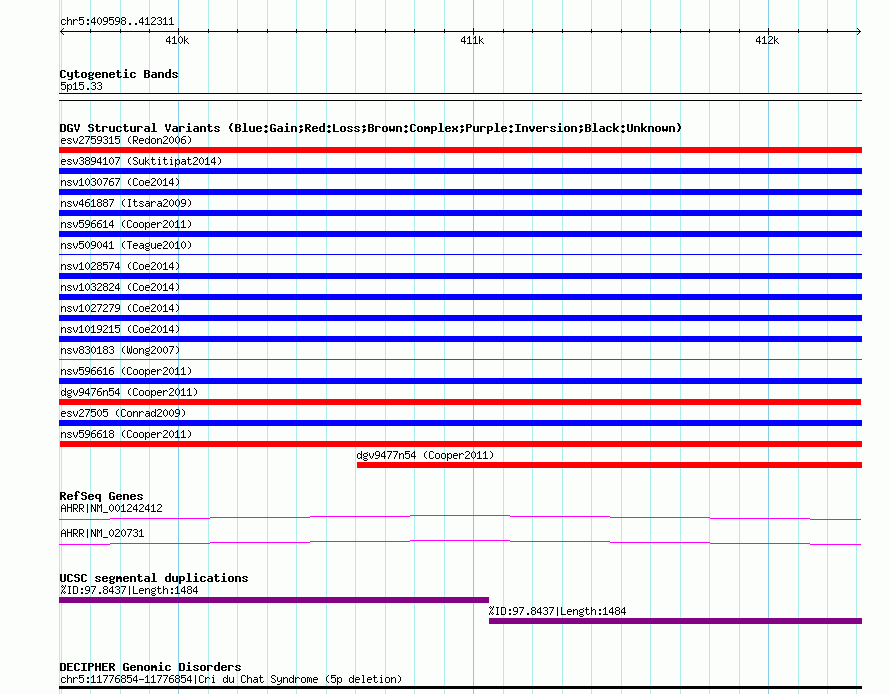Click the nsv1027279 (Coe2014) label
The width and height of the screenshot is (890, 694).
pos(120,308)
